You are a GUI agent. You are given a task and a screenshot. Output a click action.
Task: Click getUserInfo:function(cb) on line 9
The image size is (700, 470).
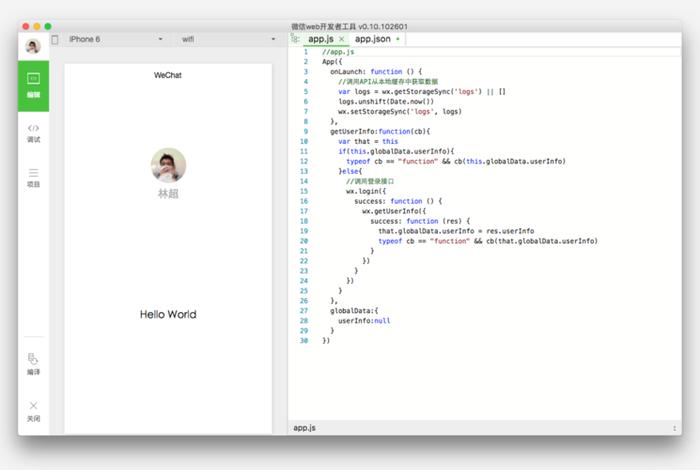coord(380,131)
